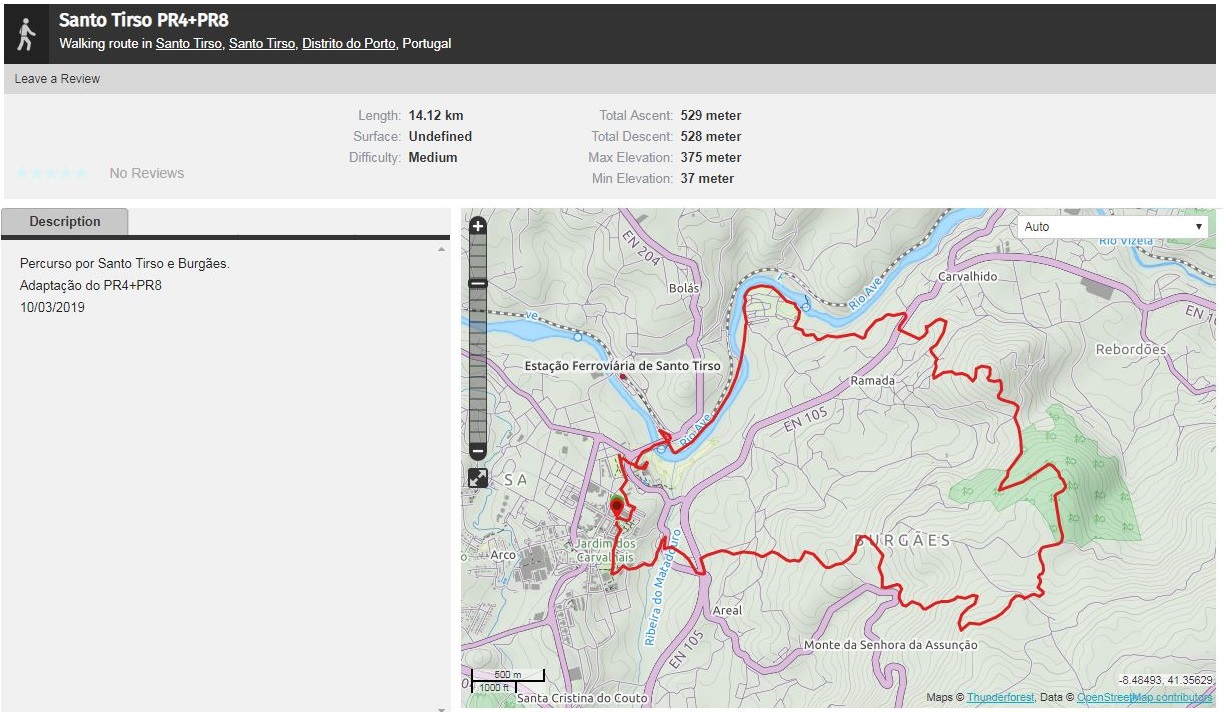The image size is (1228, 720).
Task: Click the No Reviews text
Action: [x=147, y=173]
